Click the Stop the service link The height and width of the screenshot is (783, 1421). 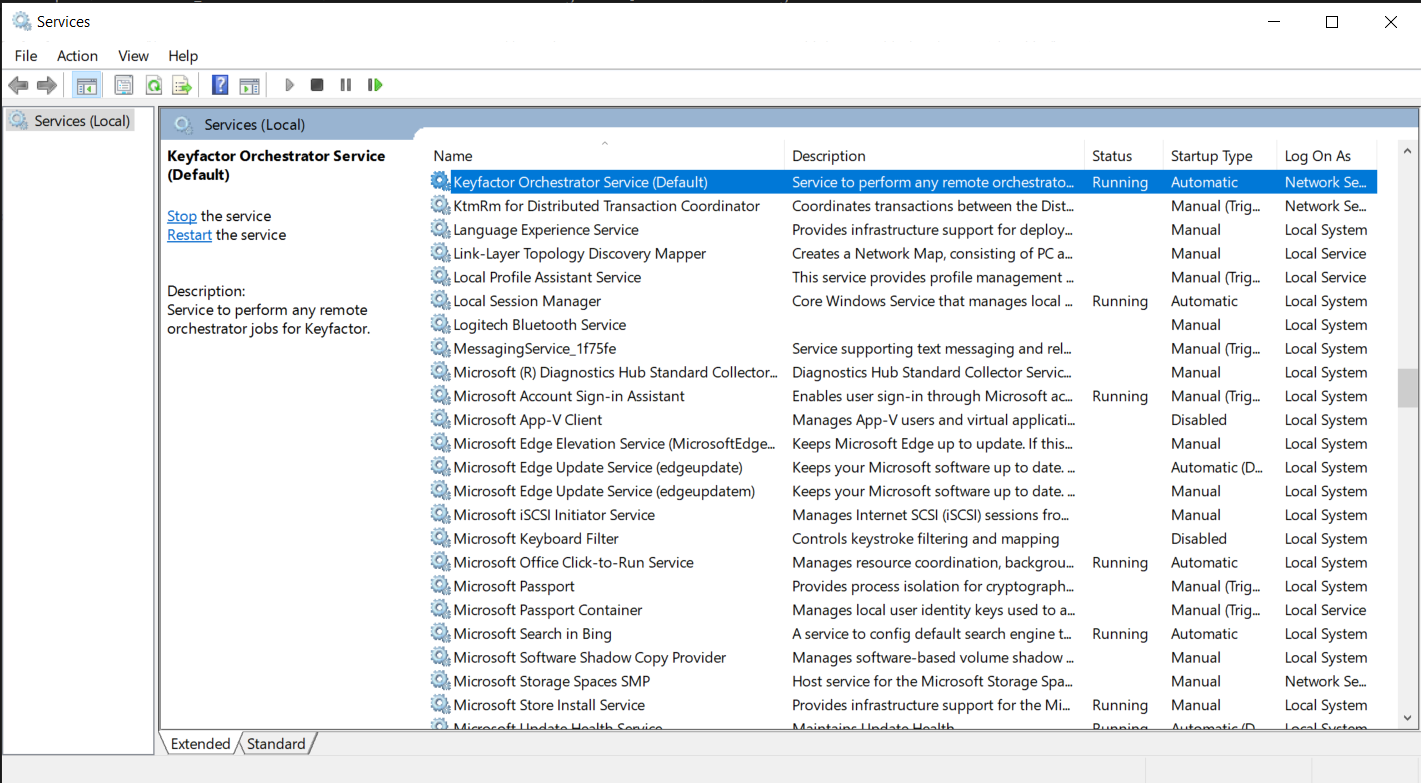coord(182,216)
